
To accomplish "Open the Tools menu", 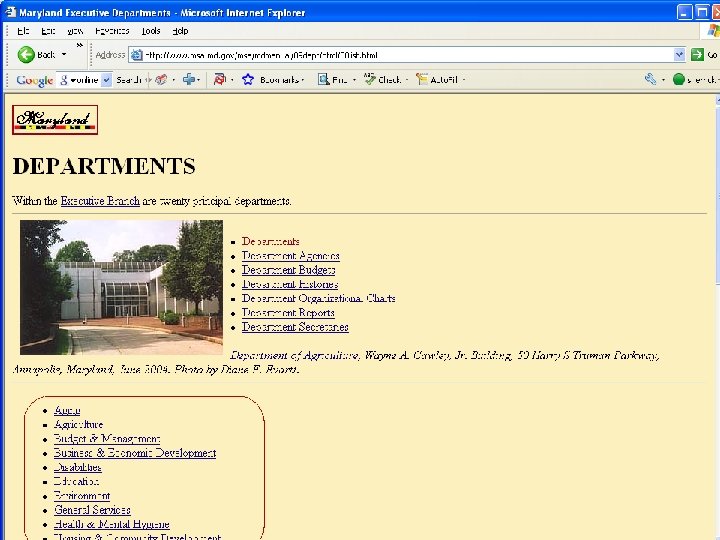I will click(x=151, y=31).
